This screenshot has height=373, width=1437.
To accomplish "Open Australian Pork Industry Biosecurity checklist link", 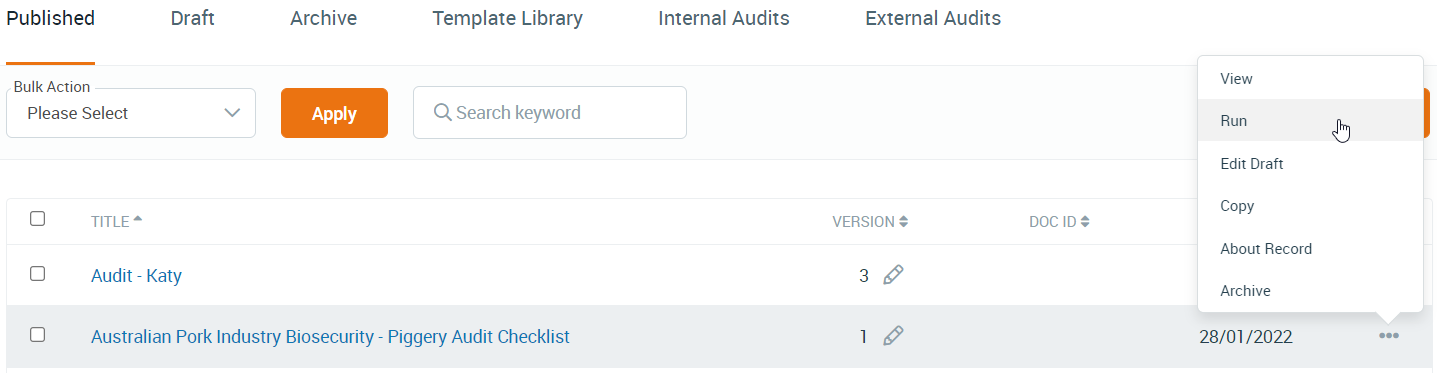I will [330, 337].
